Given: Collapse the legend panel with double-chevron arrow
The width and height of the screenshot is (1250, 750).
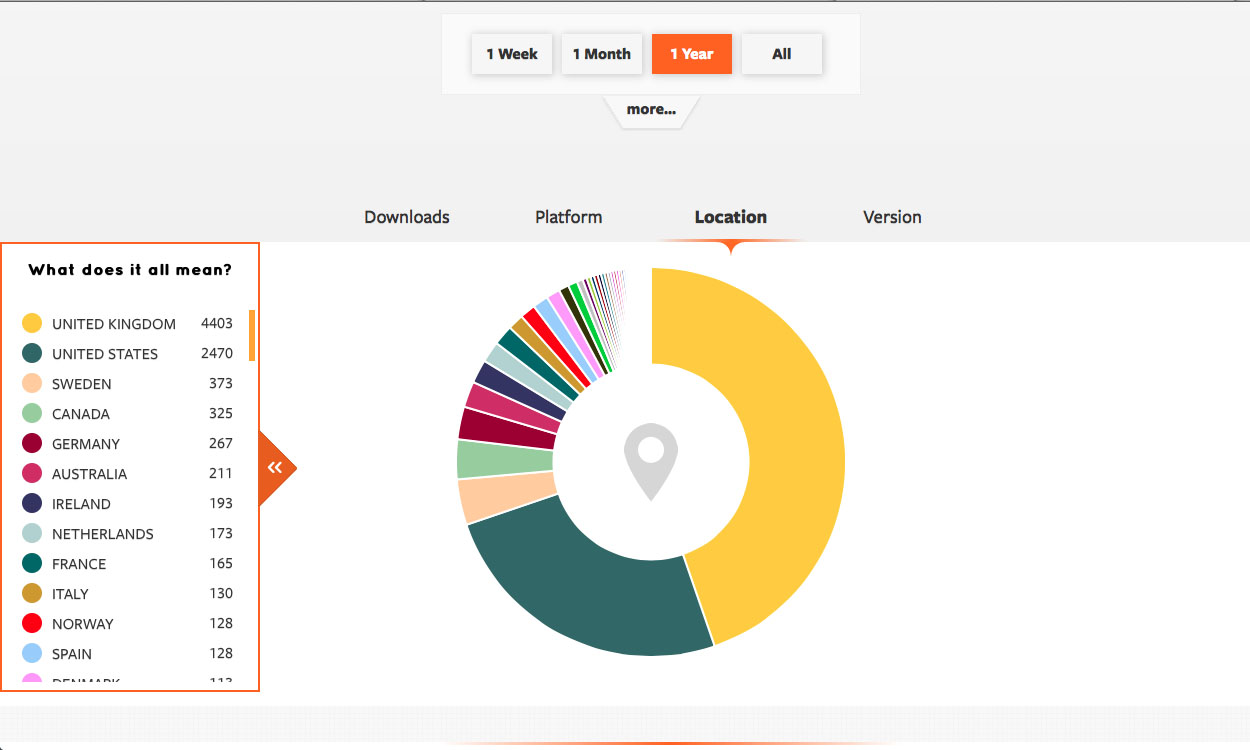Looking at the screenshot, I should [x=275, y=467].
